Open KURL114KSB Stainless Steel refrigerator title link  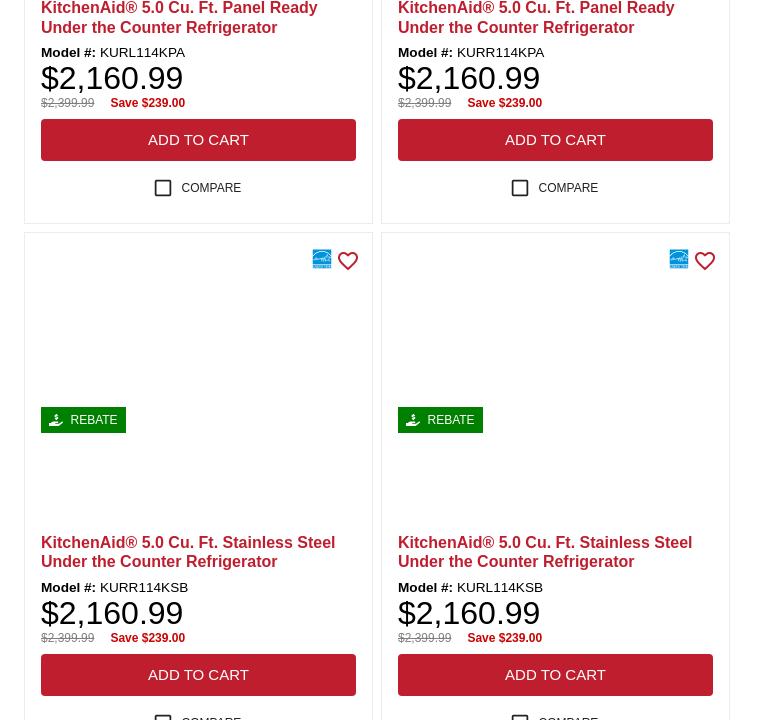545,552
